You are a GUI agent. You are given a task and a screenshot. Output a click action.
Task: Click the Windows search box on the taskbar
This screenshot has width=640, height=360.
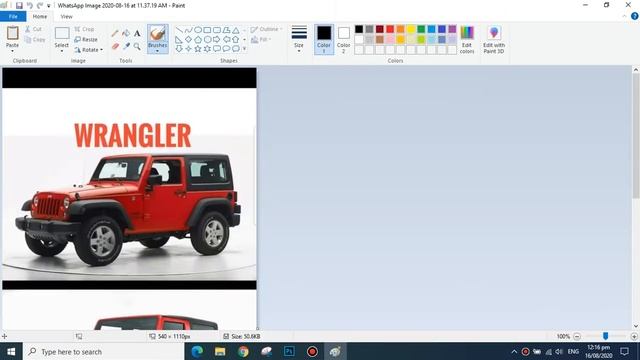point(103,351)
